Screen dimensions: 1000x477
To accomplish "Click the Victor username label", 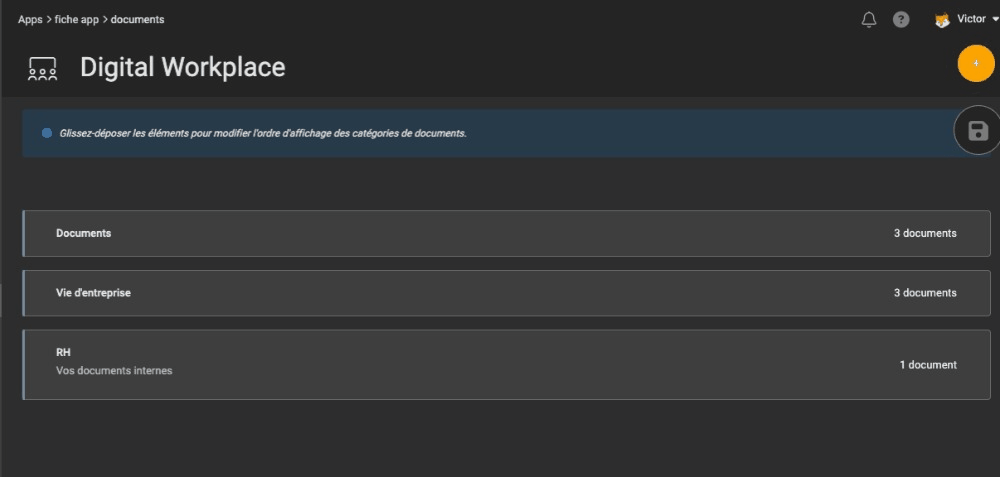I will point(971,19).
